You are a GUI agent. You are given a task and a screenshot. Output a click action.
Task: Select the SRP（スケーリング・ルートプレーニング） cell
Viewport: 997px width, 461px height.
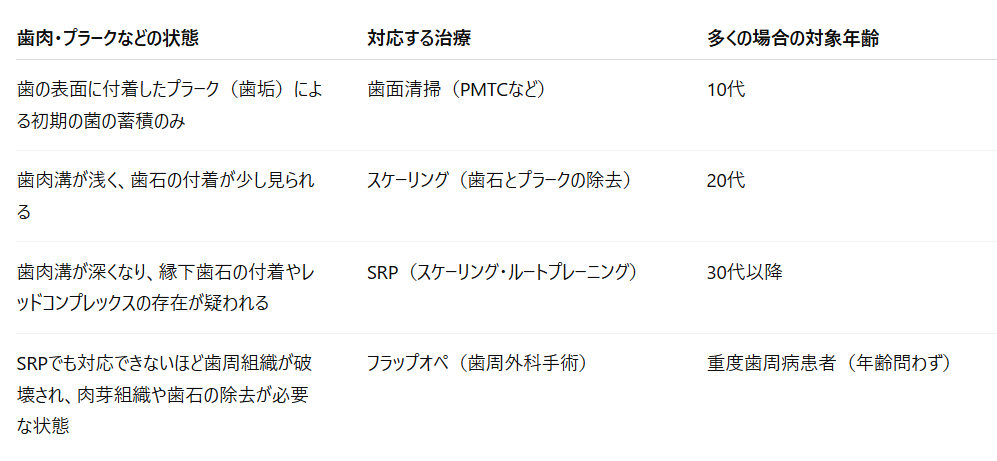click(502, 272)
